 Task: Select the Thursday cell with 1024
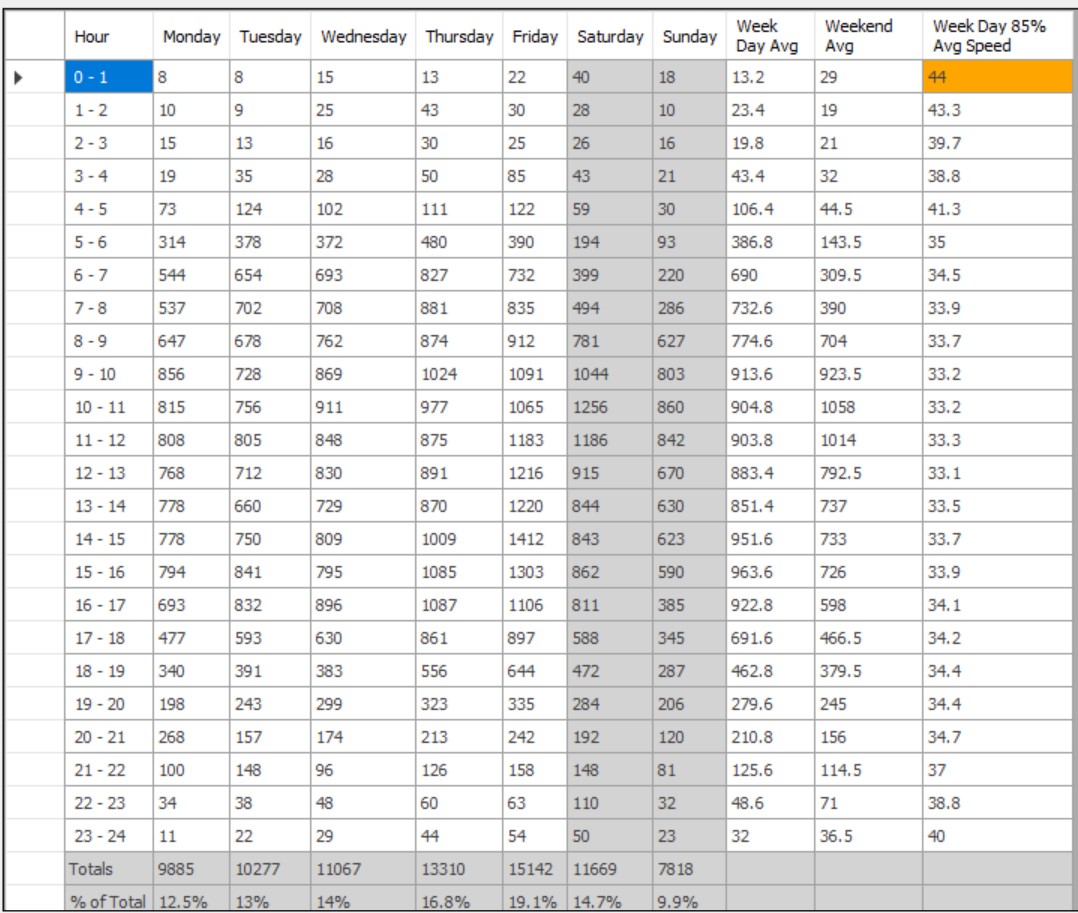click(x=459, y=374)
